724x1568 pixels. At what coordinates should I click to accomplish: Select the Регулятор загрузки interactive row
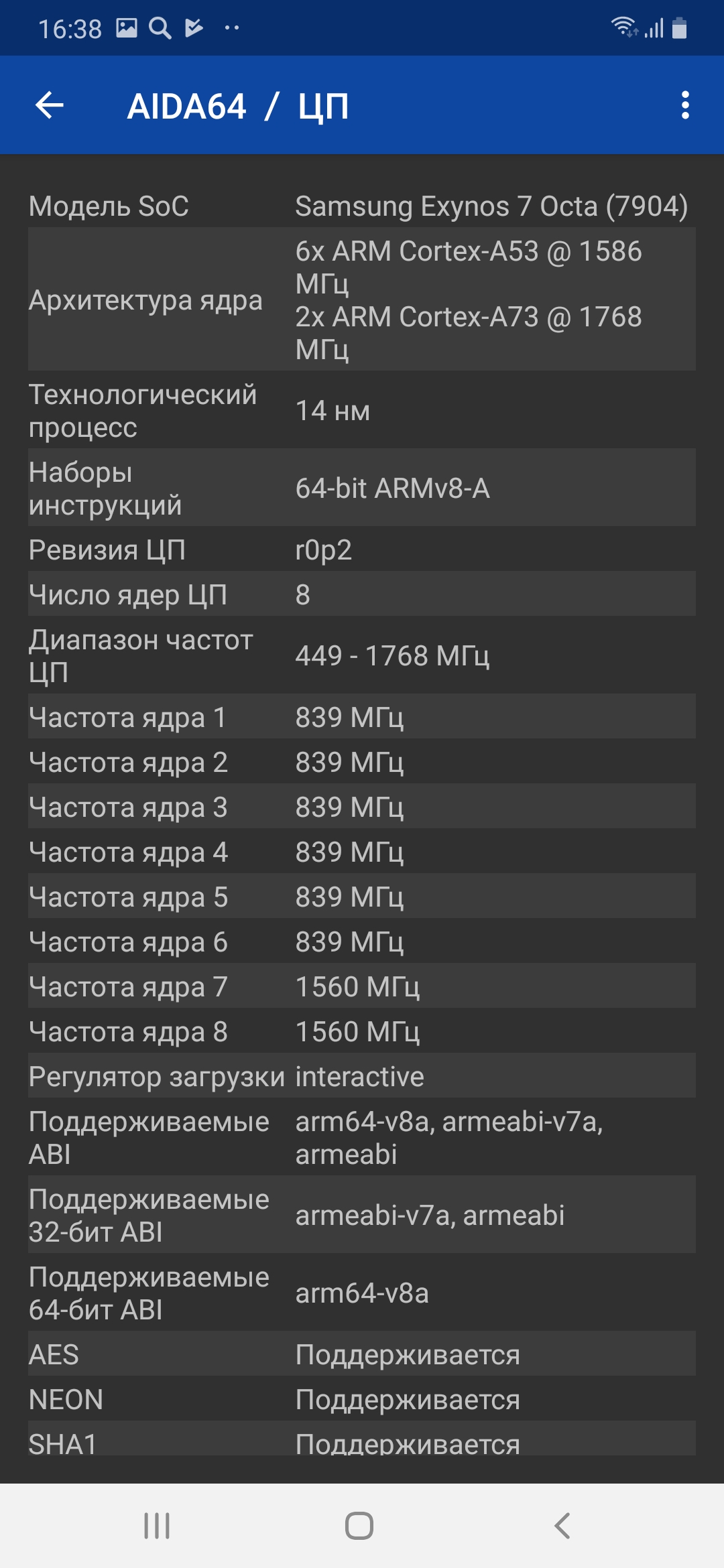(x=362, y=1076)
